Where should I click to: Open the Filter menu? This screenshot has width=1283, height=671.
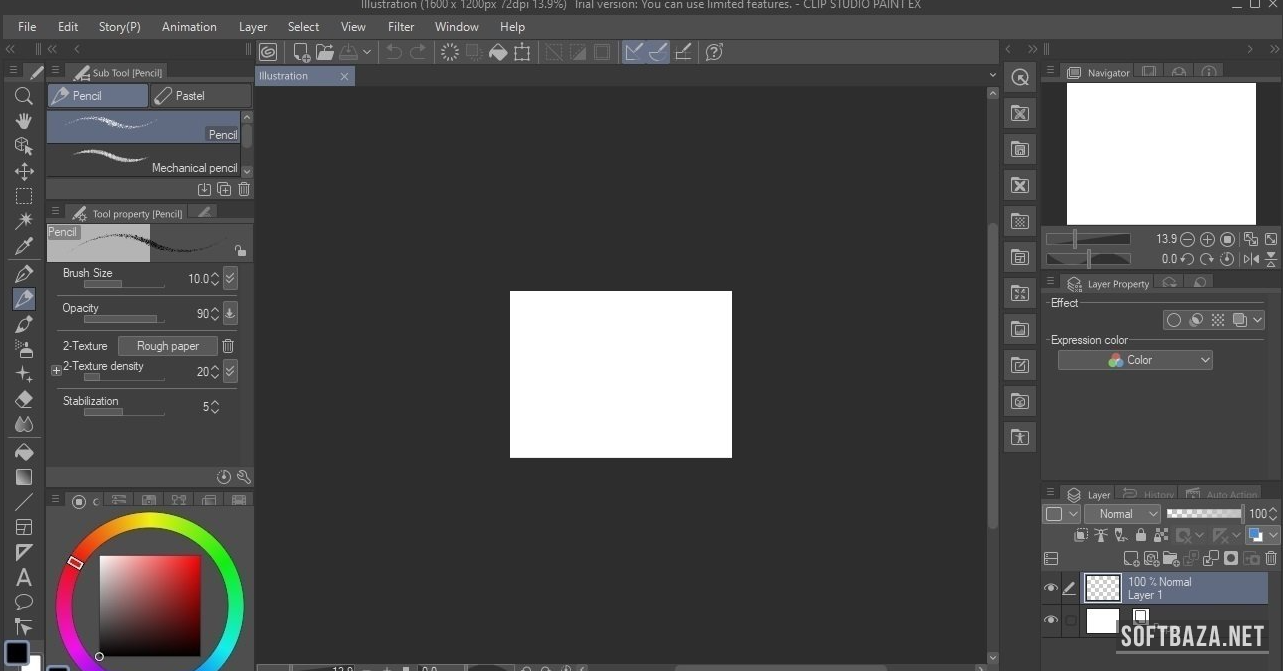(x=401, y=27)
